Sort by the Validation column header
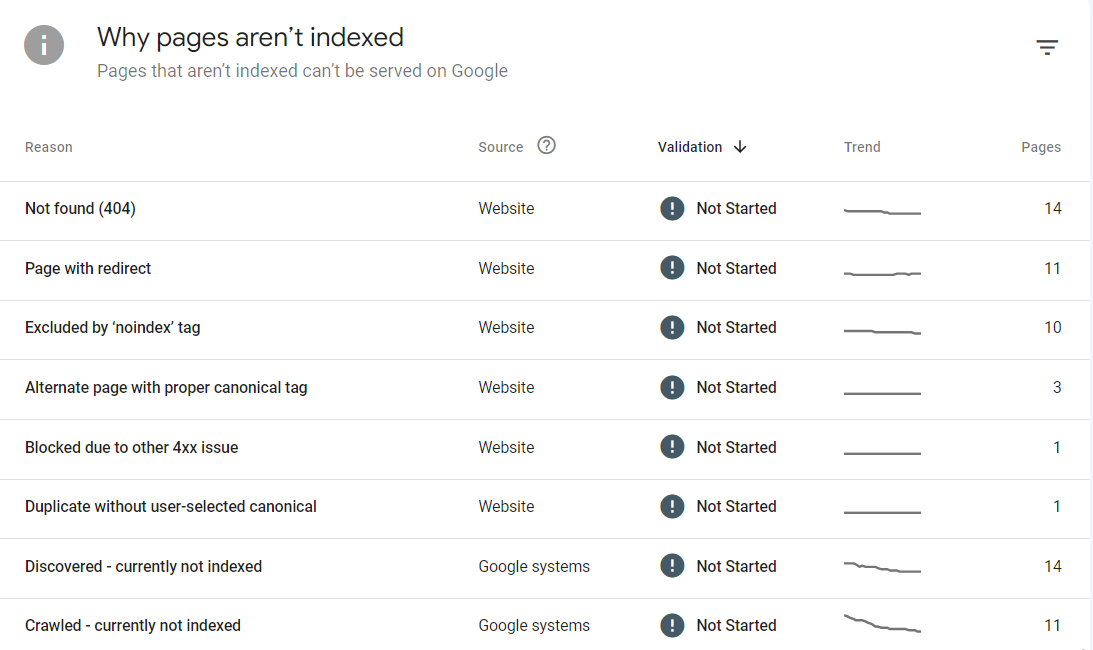 pyautogui.click(x=690, y=147)
